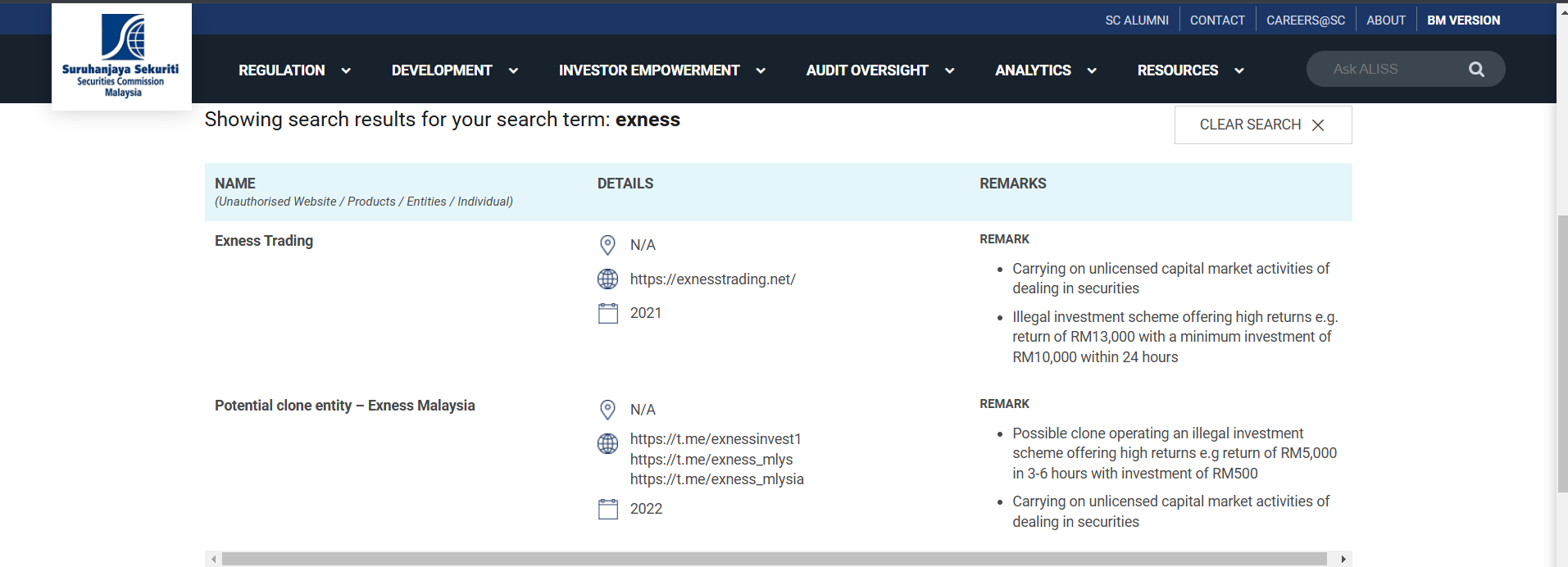Screen dimensions: 1568x567
Task: Click the search magnifier icon
Action: point(1476,70)
